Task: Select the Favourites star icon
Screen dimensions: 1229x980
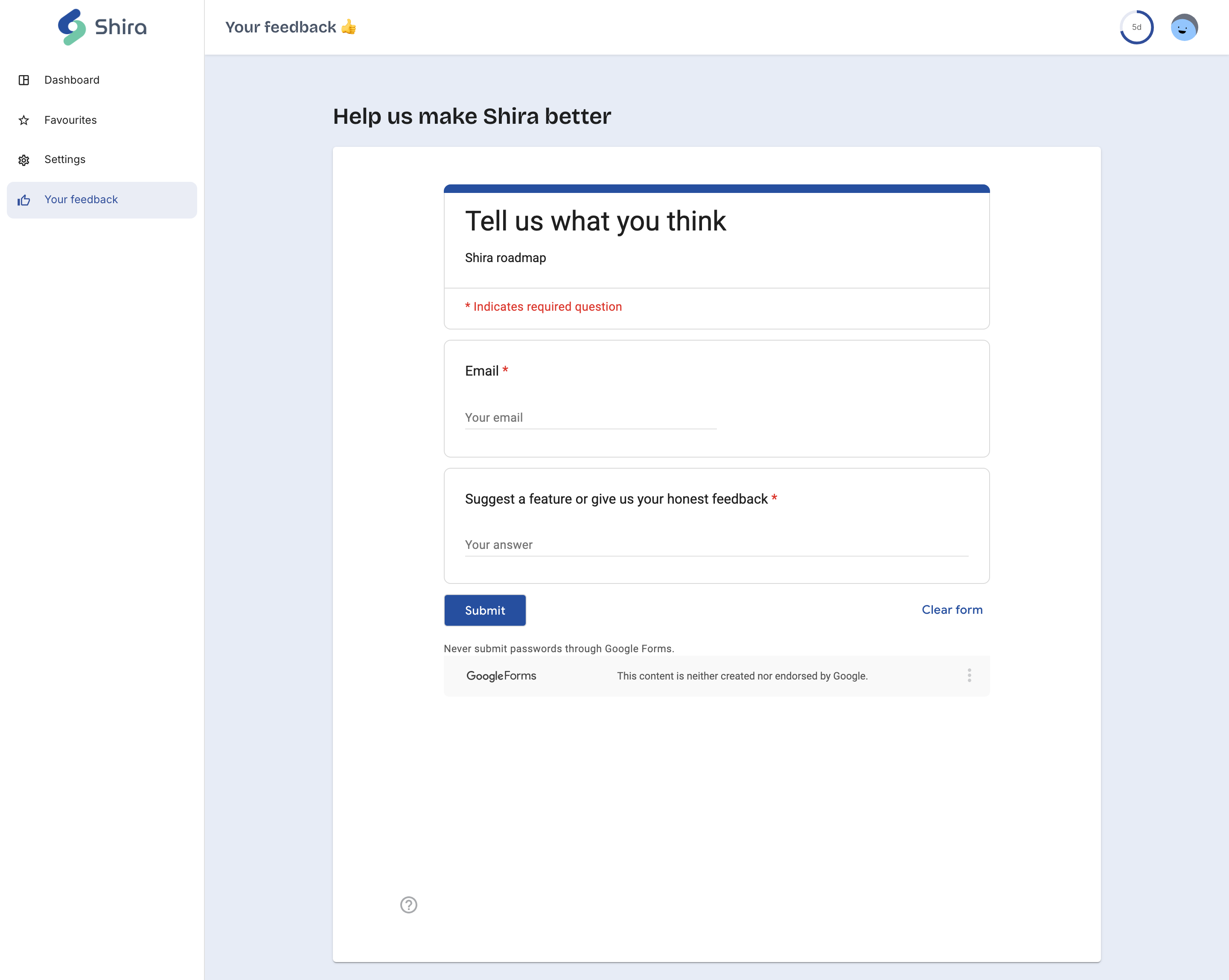Action: (24, 120)
